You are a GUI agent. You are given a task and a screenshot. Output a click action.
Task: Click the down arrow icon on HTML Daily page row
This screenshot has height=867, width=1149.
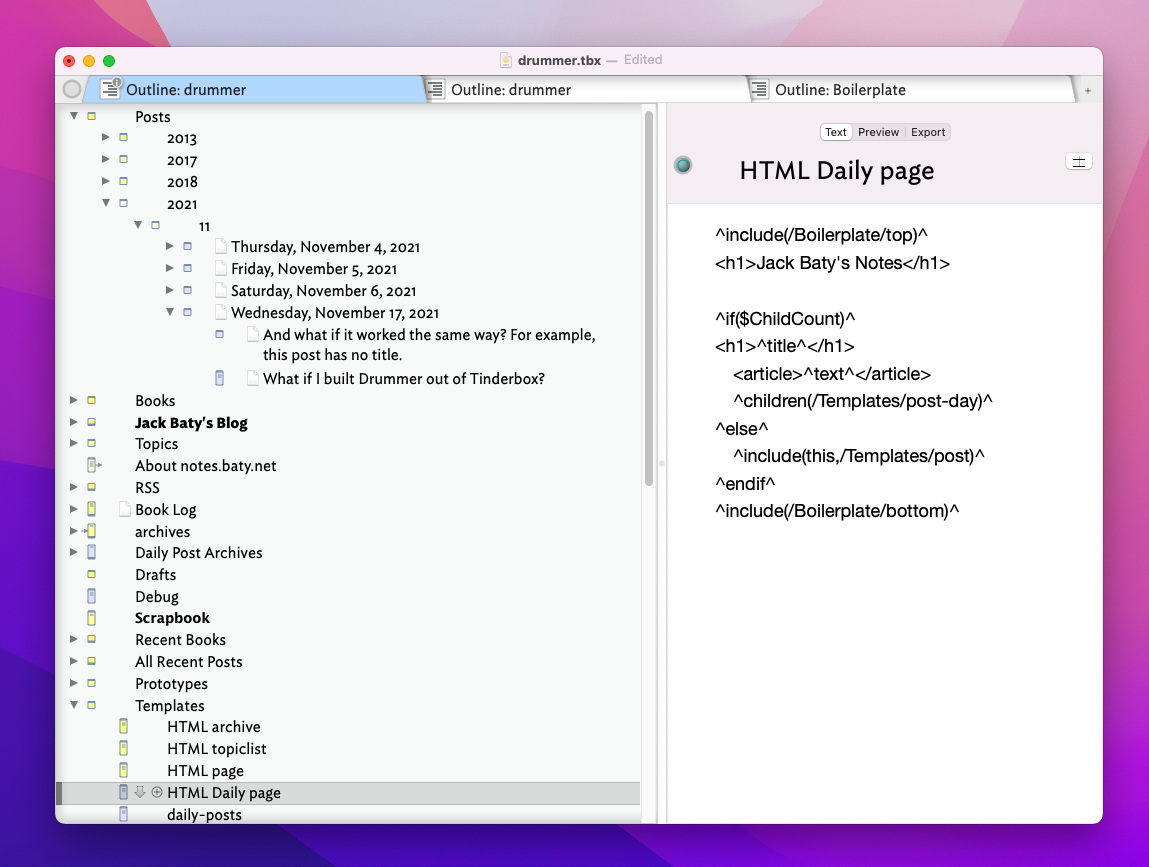click(140, 792)
